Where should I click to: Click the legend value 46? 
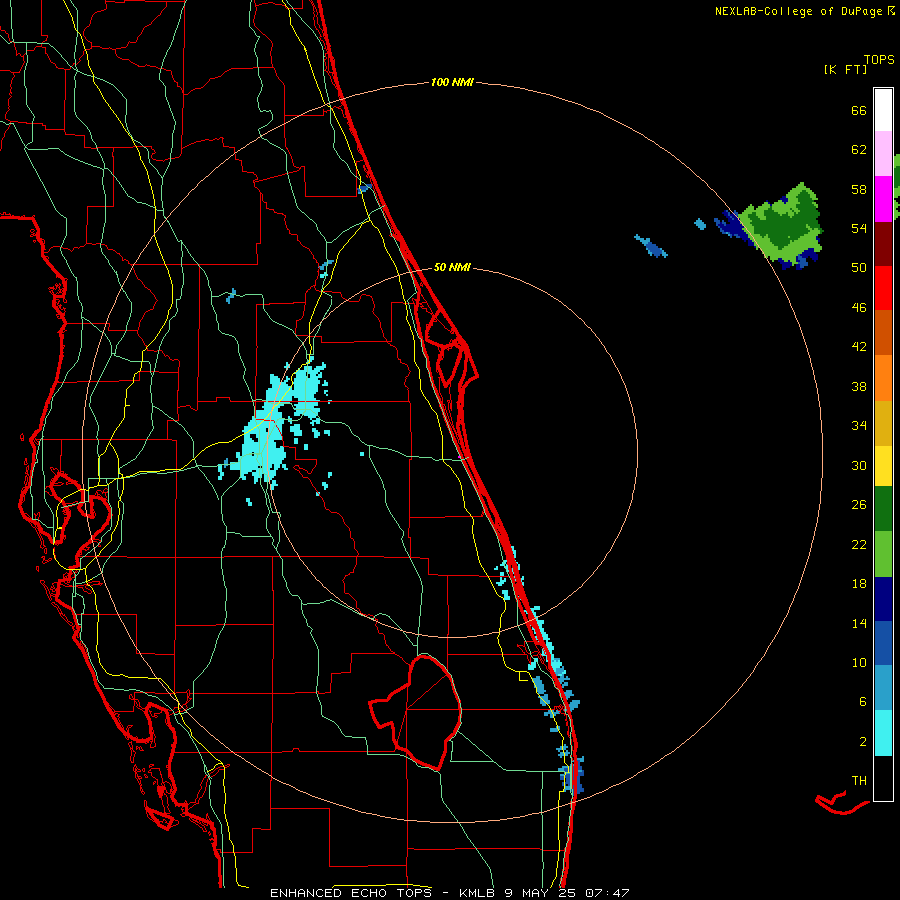859,307
